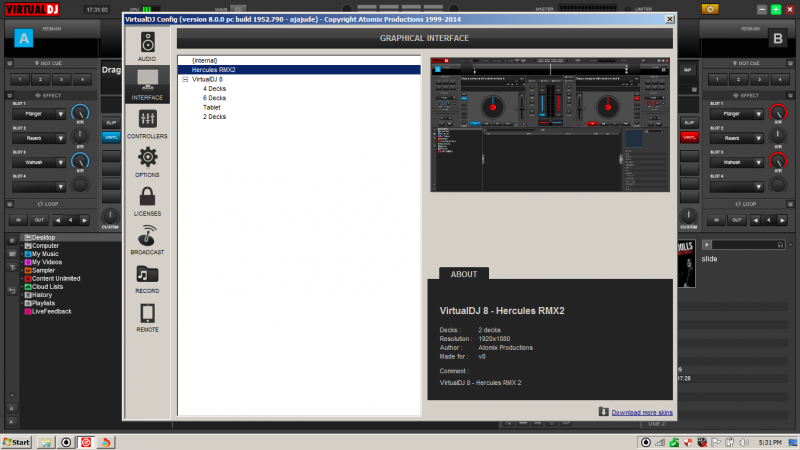Adjust deck A CUSTOM knob

(110, 216)
